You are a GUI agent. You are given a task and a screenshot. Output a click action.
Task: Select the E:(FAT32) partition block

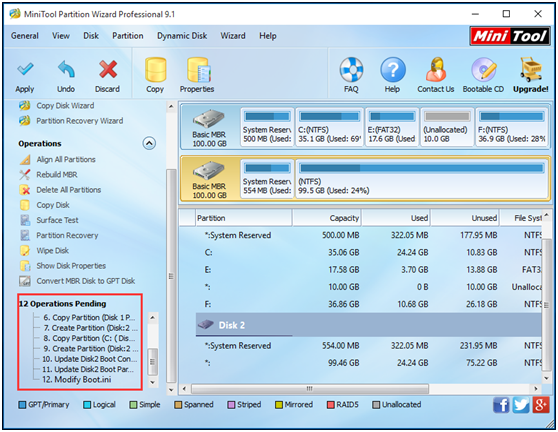pyautogui.click(x=392, y=127)
